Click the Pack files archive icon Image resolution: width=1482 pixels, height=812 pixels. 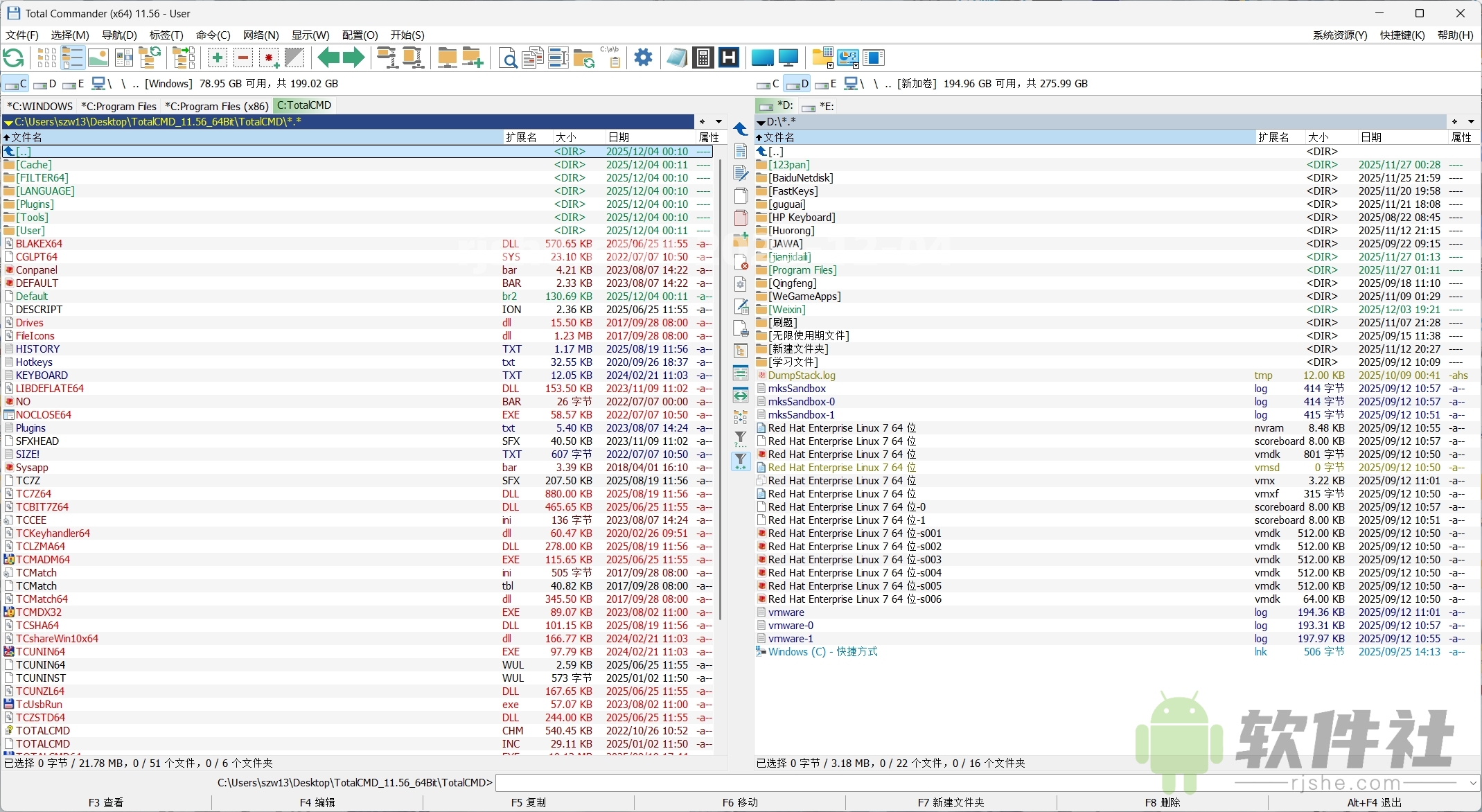click(388, 58)
